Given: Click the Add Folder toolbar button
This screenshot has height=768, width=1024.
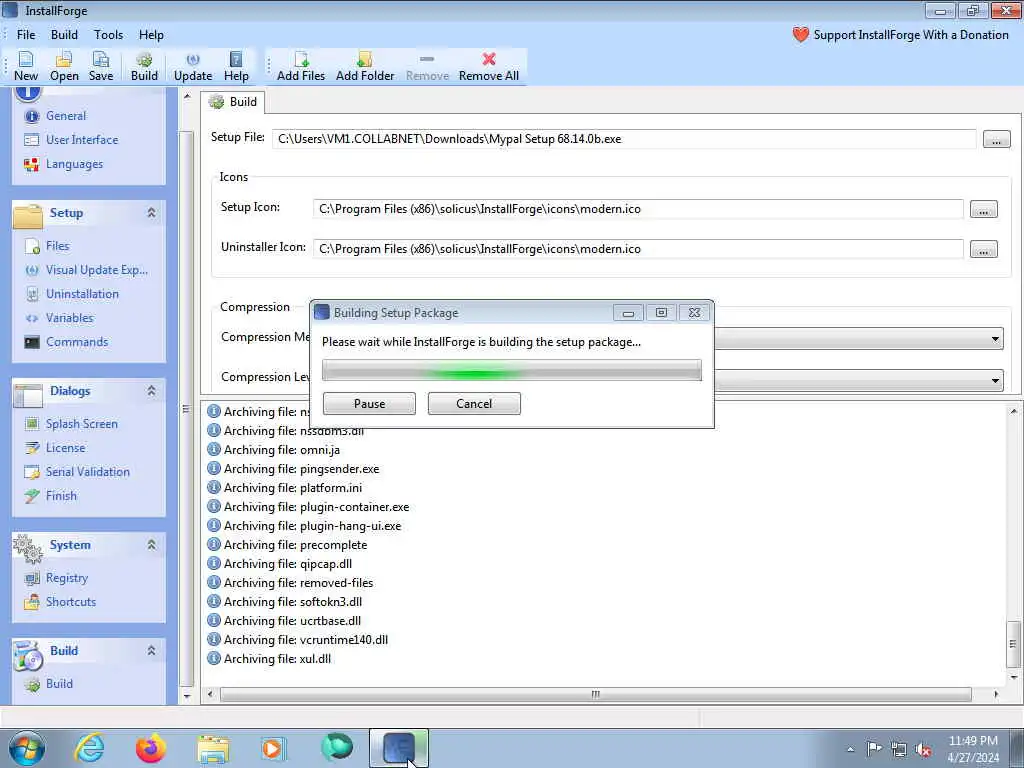Looking at the screenshot, I should pyautogui.click(x=365, y=67).
